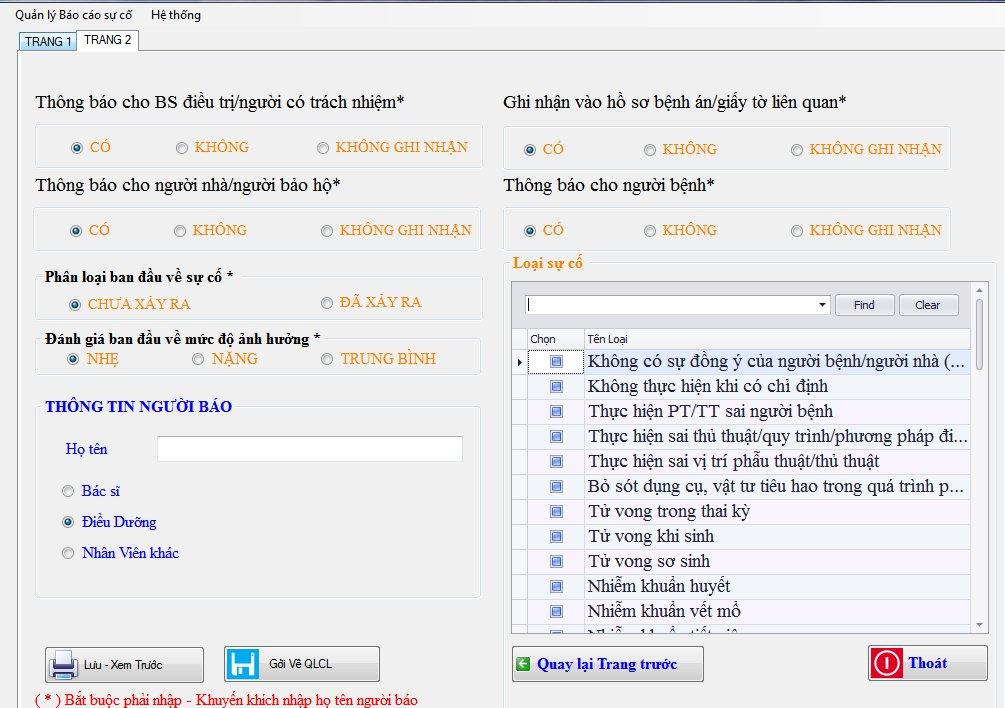Click the floppy disk icon on Gởi Về QLCL
1005x708 pixels.
(x=243, y=664)
